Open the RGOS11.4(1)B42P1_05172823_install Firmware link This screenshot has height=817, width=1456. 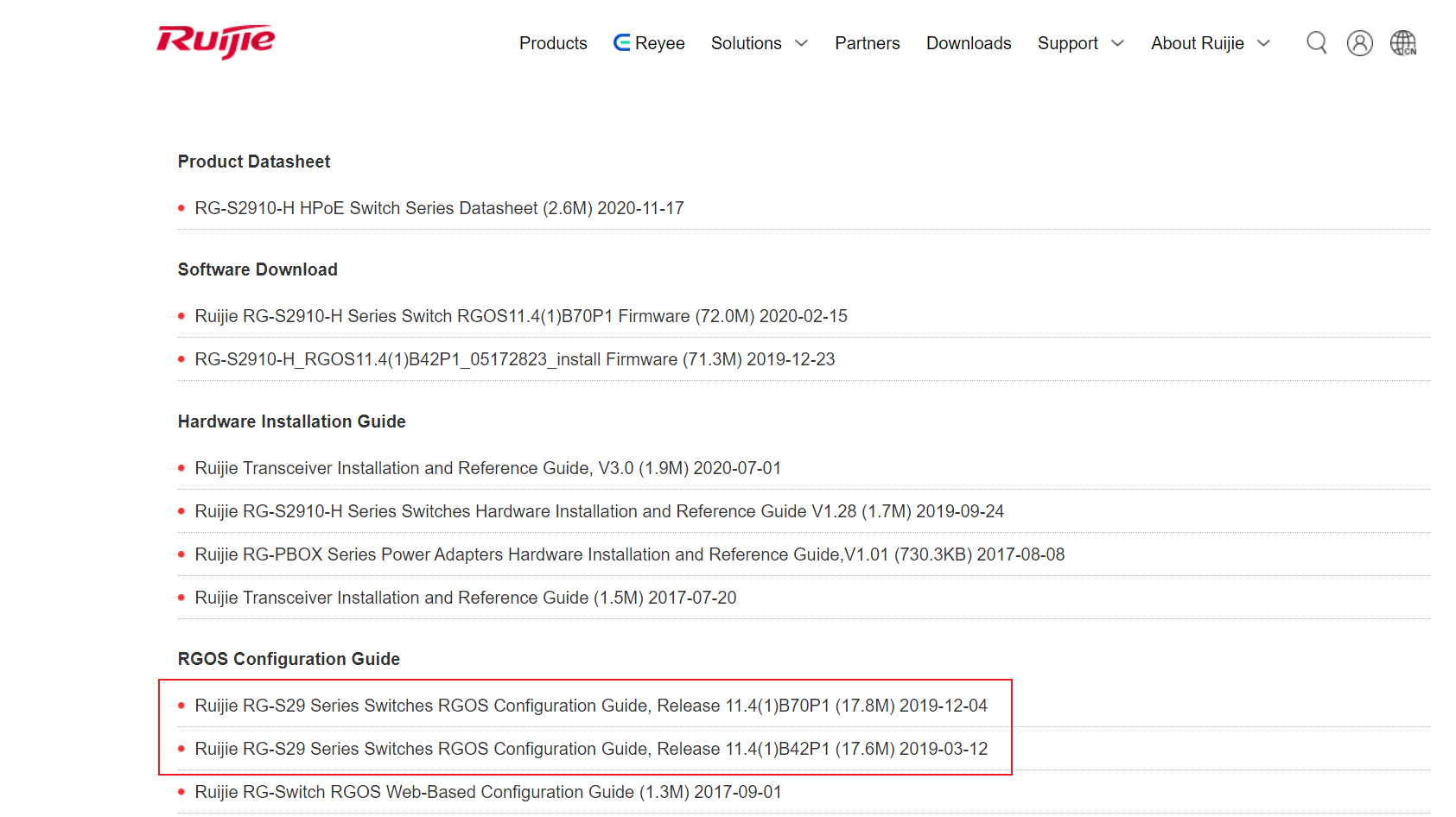[514, 359]
